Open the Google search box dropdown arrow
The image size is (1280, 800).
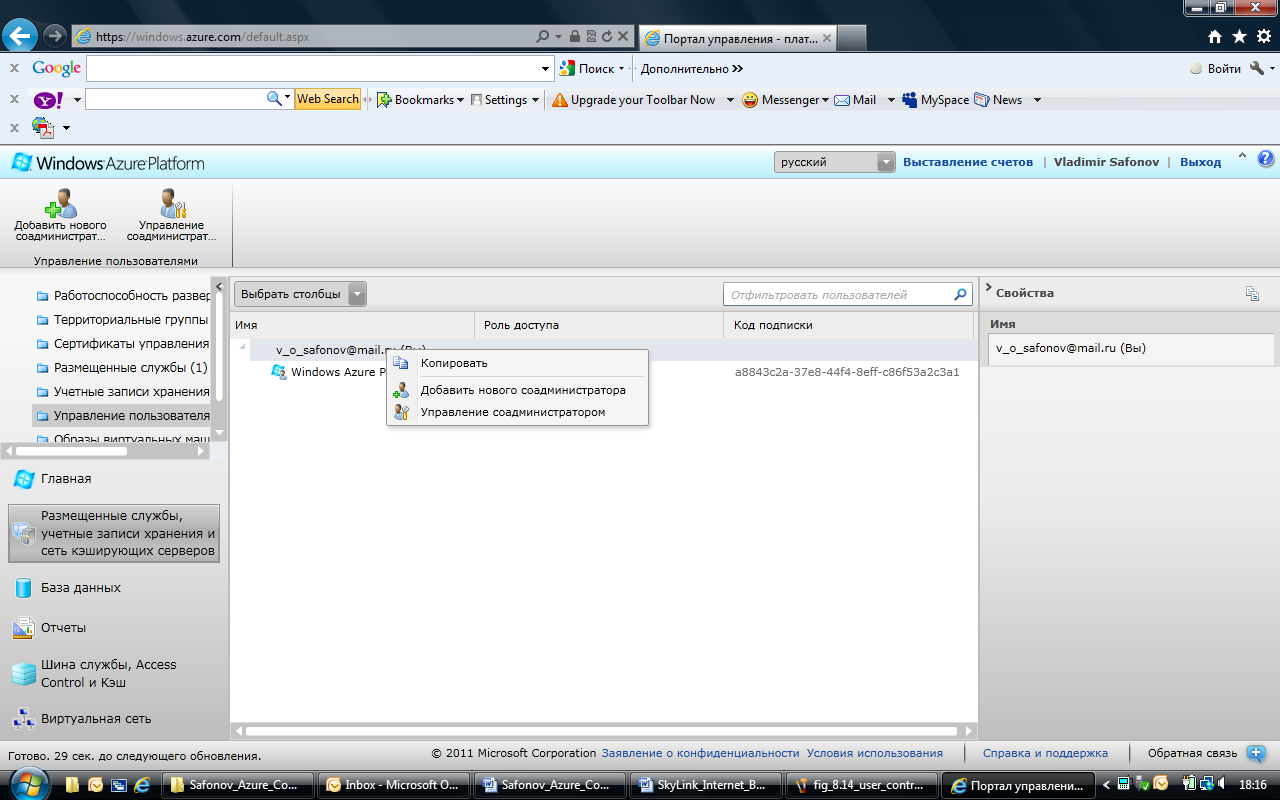tap(546, 69)
